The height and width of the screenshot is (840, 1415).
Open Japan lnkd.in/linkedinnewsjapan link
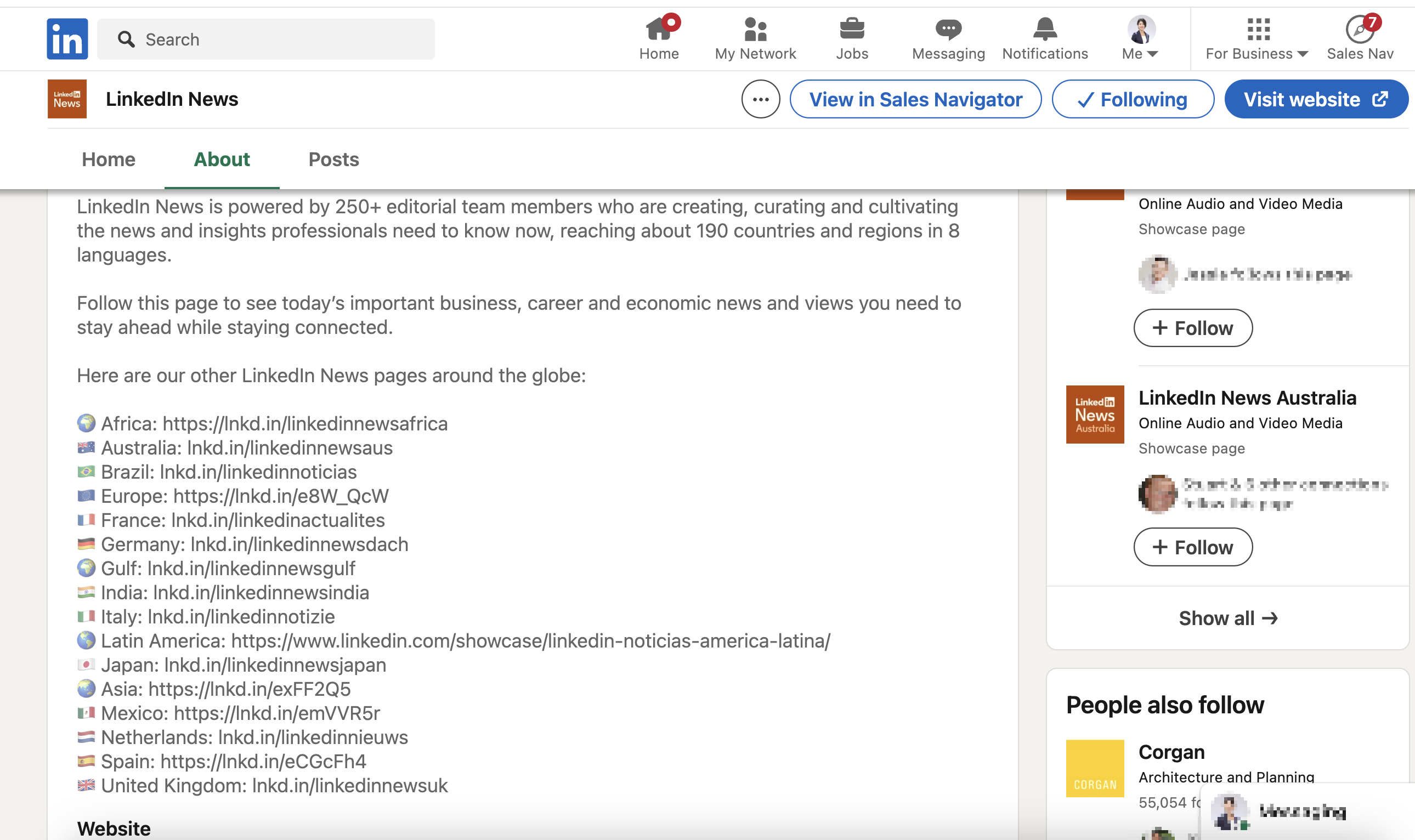pos(275,665)
